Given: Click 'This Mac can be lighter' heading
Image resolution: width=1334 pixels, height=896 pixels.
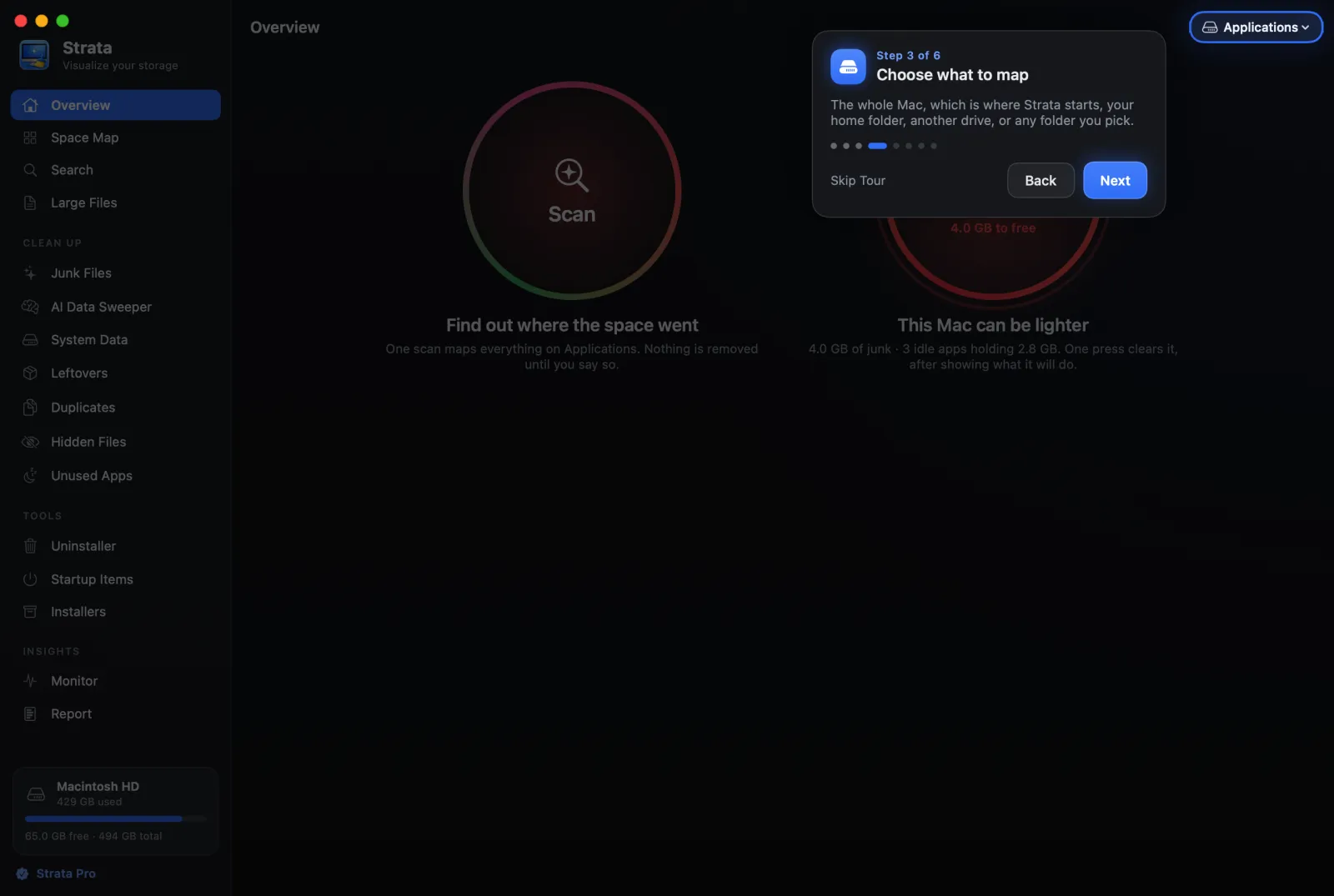Looking at the screenshot, I should tap(993, 325).
